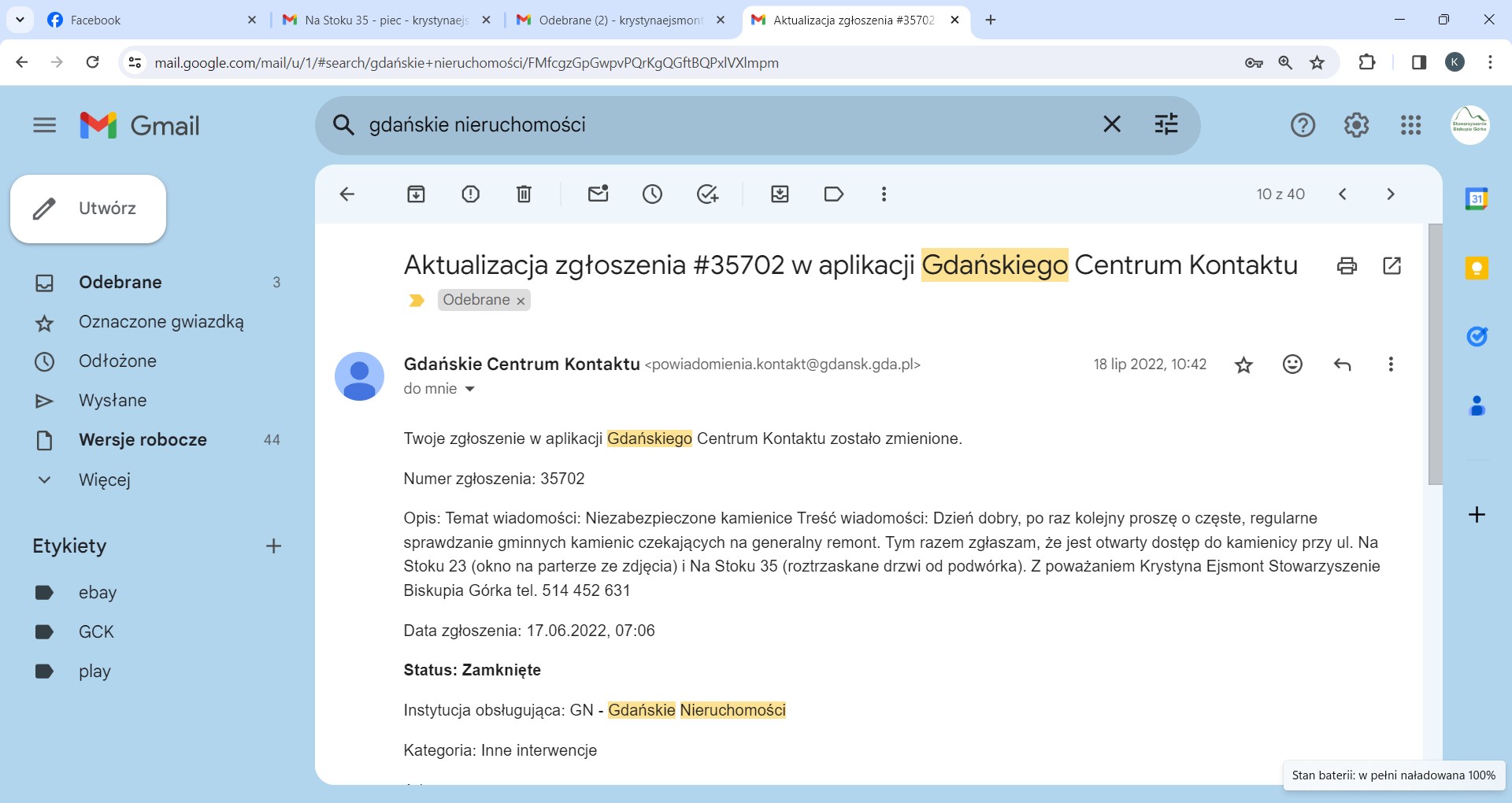The image size is (1512, 803).
Task: Switch to the Facebook browser tab
Action: coord(150,20)
